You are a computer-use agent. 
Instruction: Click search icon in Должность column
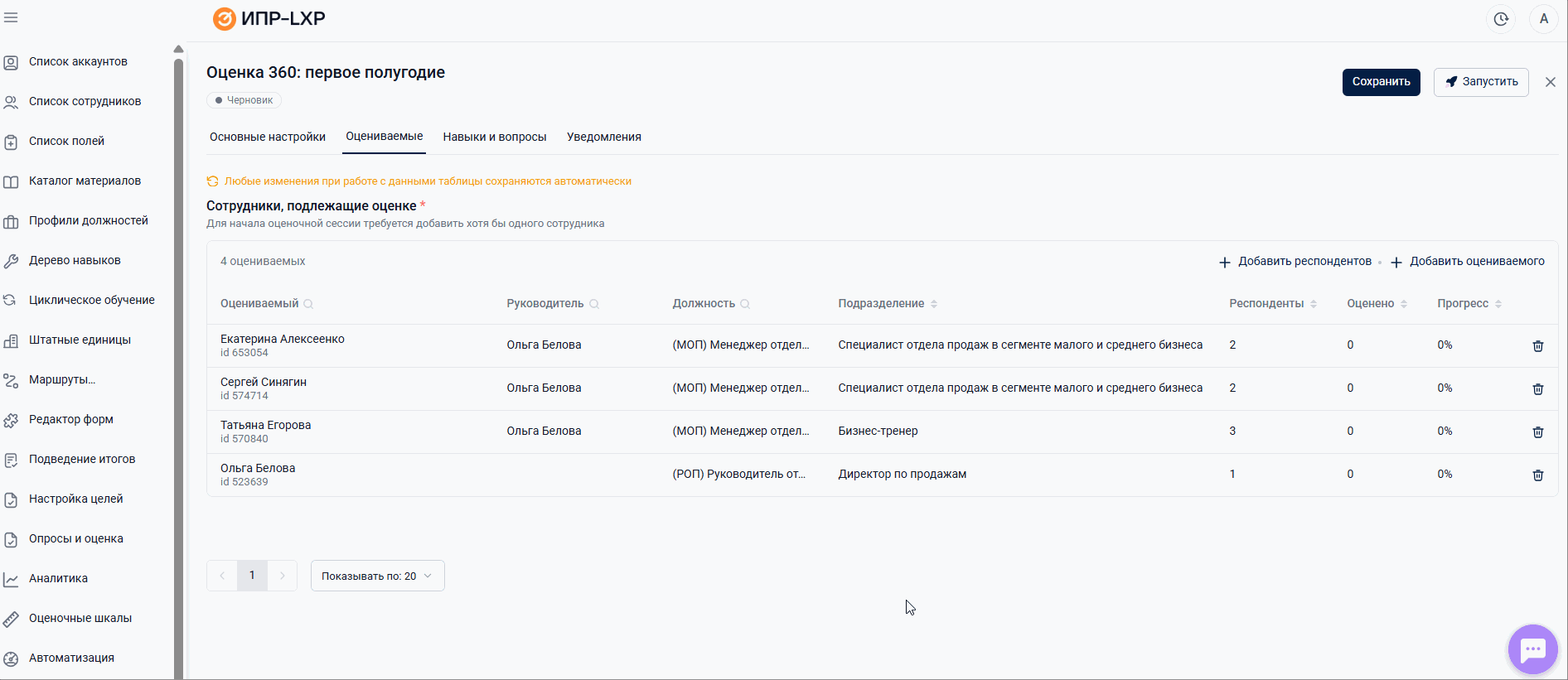pos(745,304)
